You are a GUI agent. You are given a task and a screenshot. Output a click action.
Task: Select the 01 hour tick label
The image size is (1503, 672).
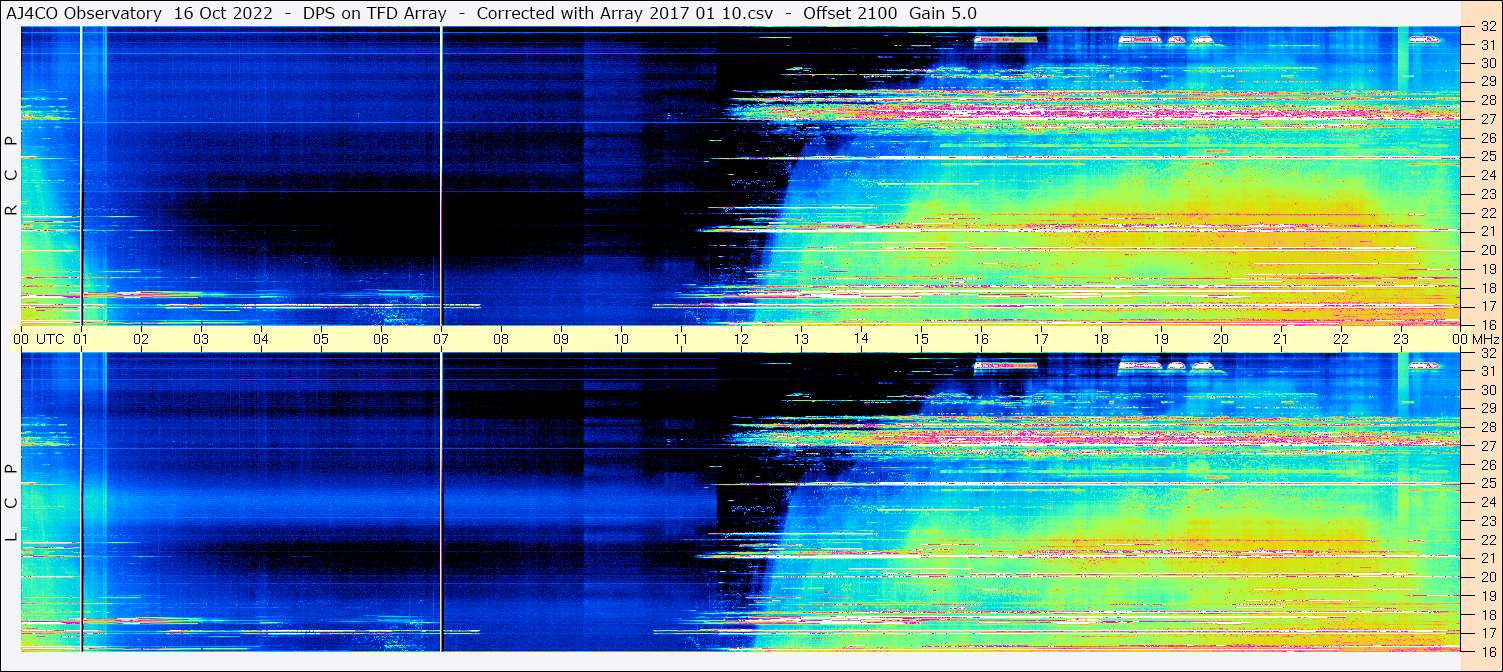[81, 339]
